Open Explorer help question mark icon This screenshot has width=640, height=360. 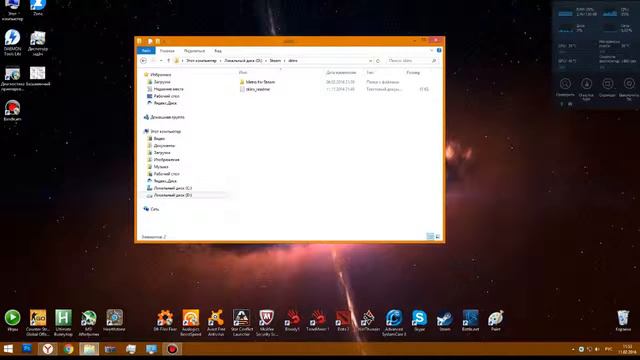[x=439, y=50]
